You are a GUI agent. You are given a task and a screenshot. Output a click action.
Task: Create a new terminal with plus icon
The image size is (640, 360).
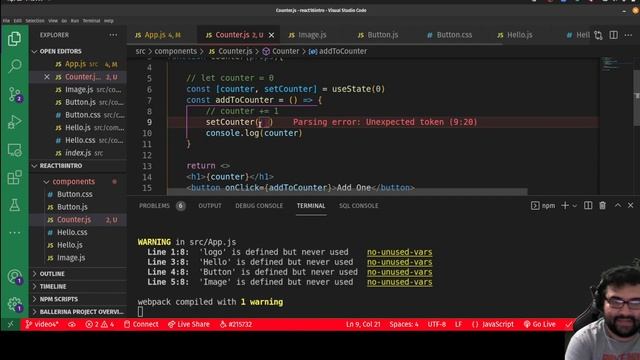click(565, 206)
